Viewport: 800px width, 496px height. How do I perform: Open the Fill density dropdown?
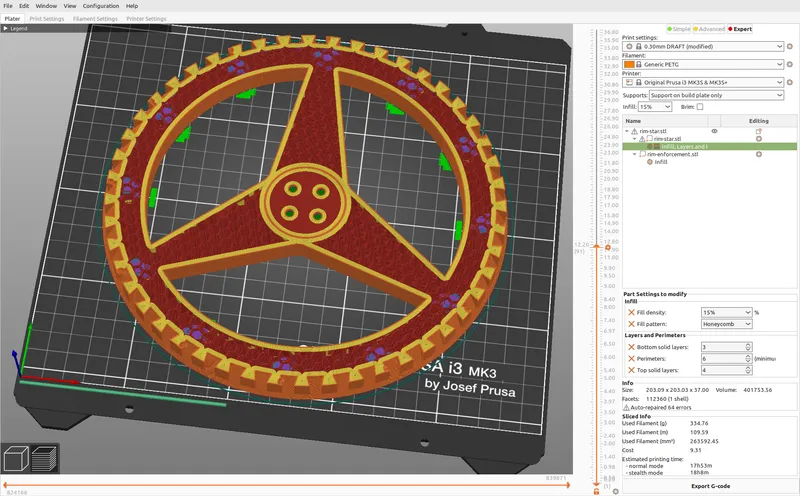point(726,312)
